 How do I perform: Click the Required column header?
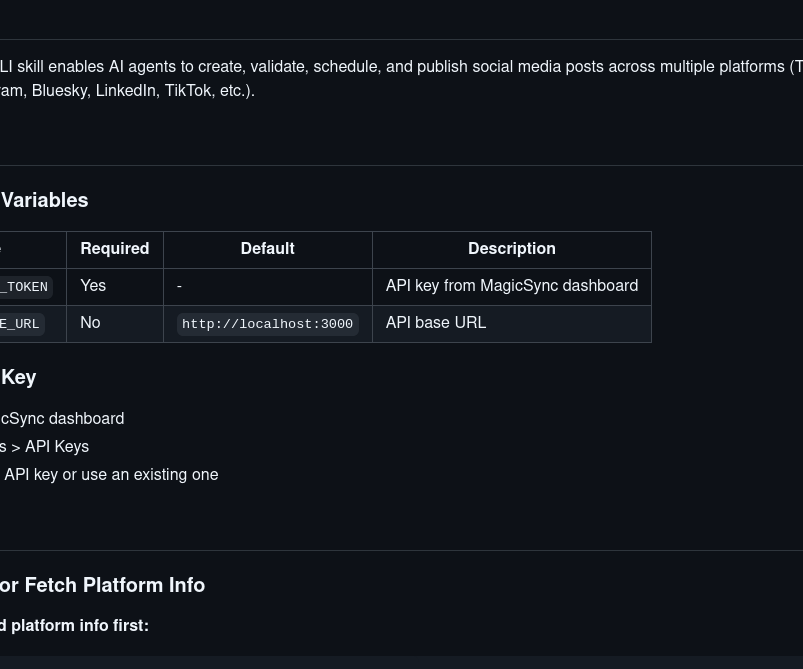tap(115, 249)
